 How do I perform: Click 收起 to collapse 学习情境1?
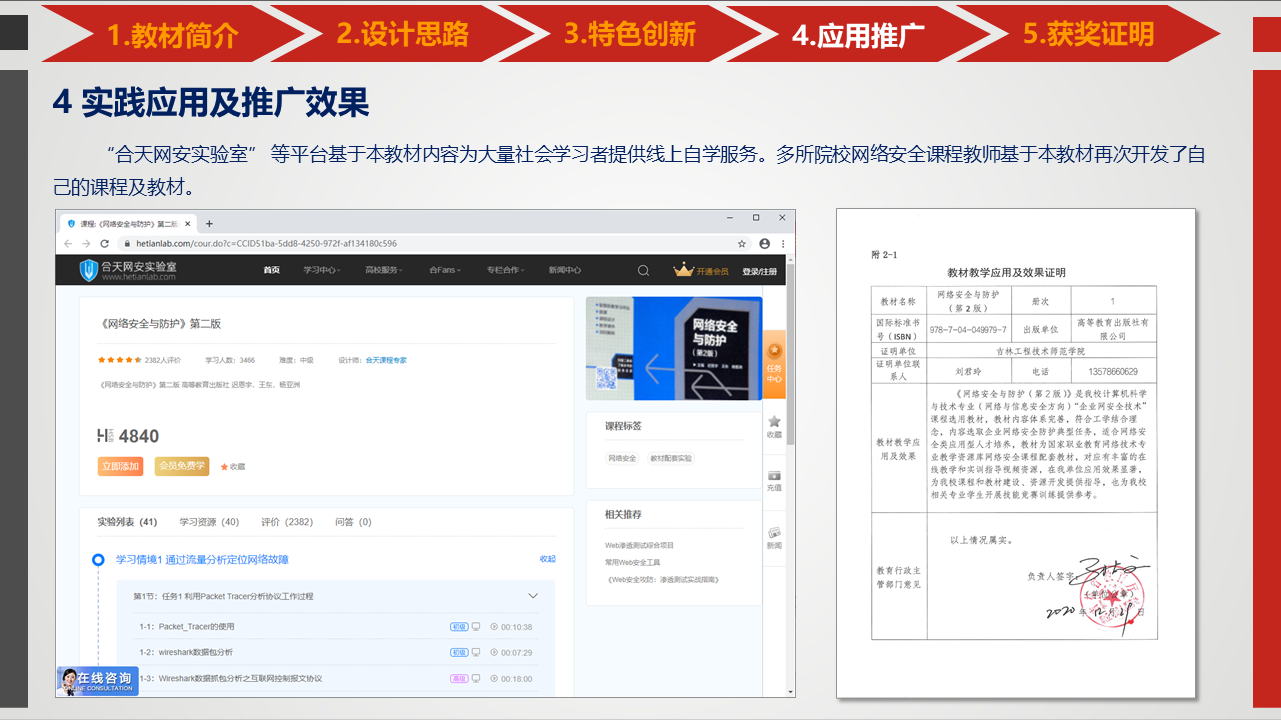pos(547,559)
